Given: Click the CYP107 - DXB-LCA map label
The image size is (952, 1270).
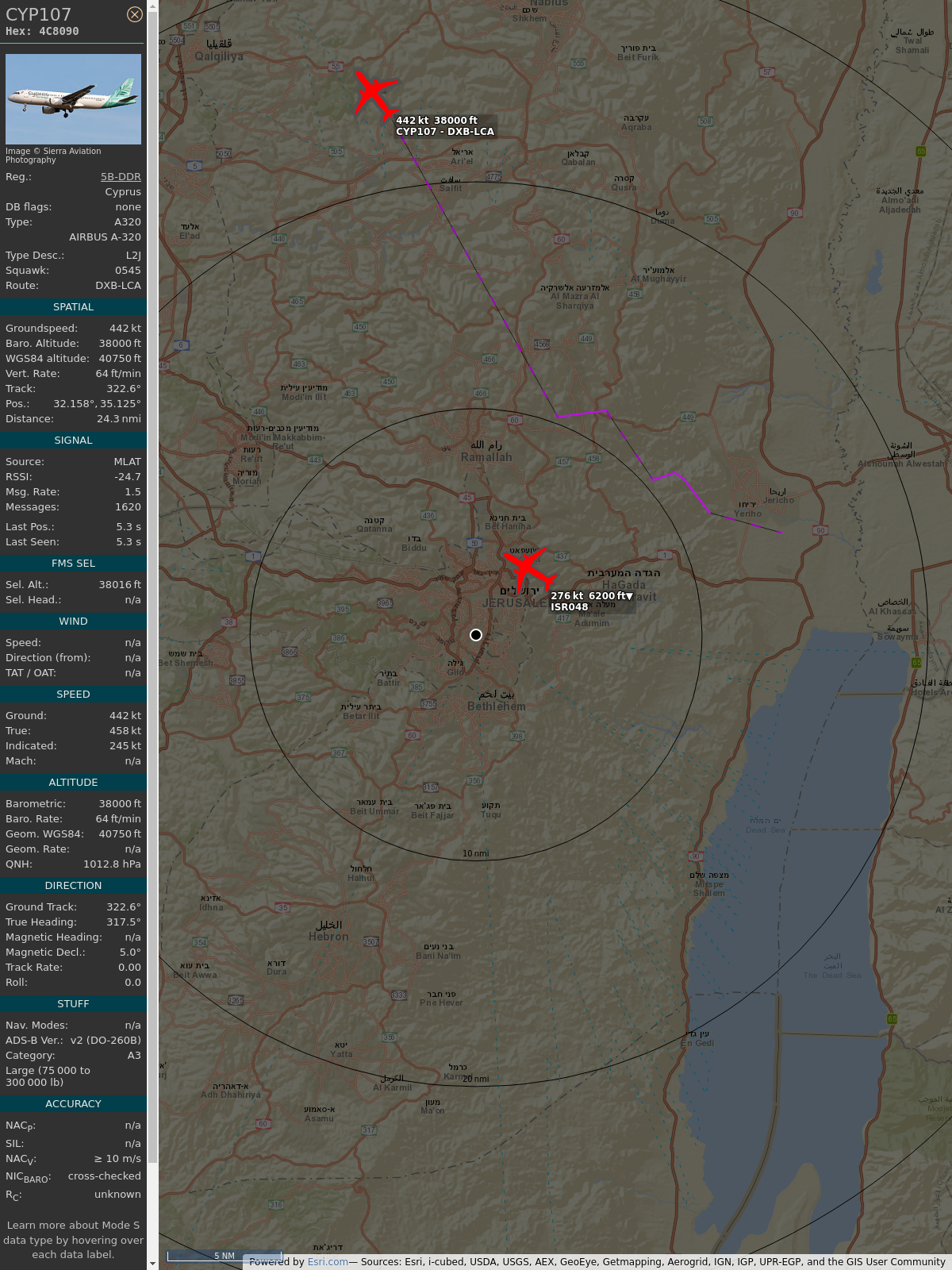Looking at the screenshot, I should coord(445,132).
